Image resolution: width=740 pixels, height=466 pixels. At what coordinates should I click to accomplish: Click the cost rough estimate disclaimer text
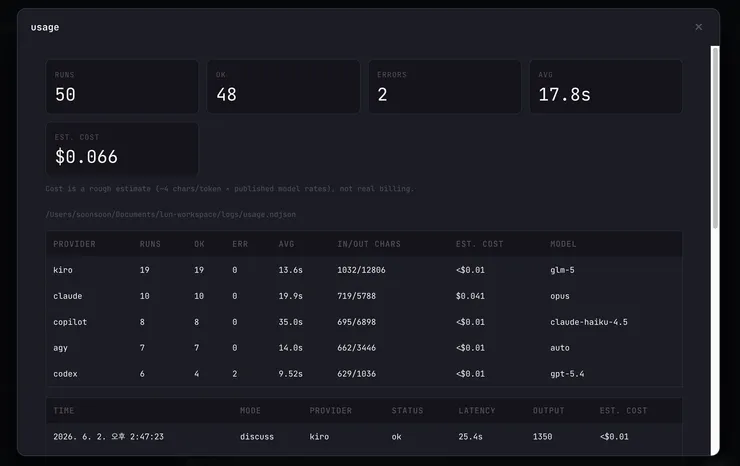(230, 189)
